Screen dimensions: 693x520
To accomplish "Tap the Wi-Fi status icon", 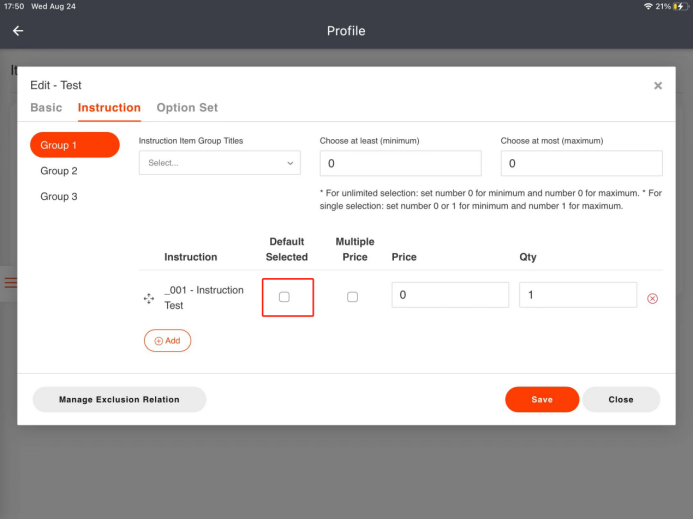I will coord(648,6).
